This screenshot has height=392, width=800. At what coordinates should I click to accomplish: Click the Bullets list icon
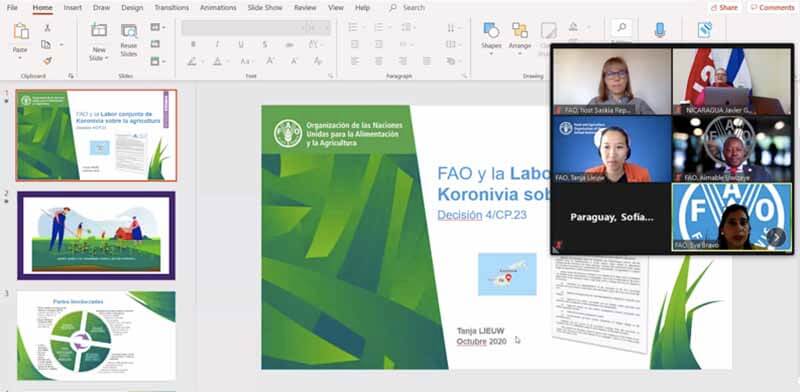pyautogui.click(x=353, y=28)
